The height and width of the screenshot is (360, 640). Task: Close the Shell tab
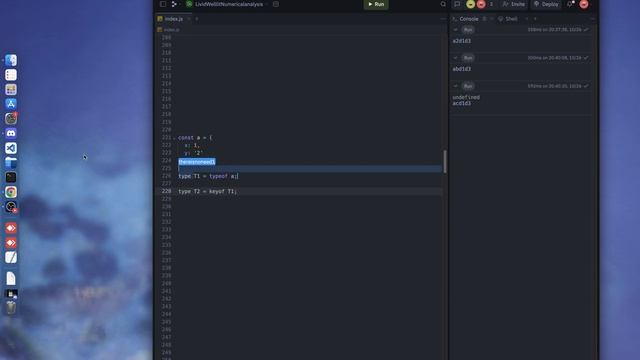(x=527, y=19)
